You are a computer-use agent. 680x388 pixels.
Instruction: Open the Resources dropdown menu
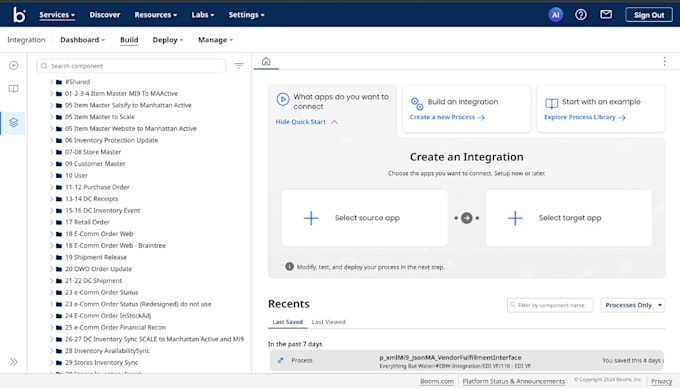pyautogui.click(x=156, y=15)
